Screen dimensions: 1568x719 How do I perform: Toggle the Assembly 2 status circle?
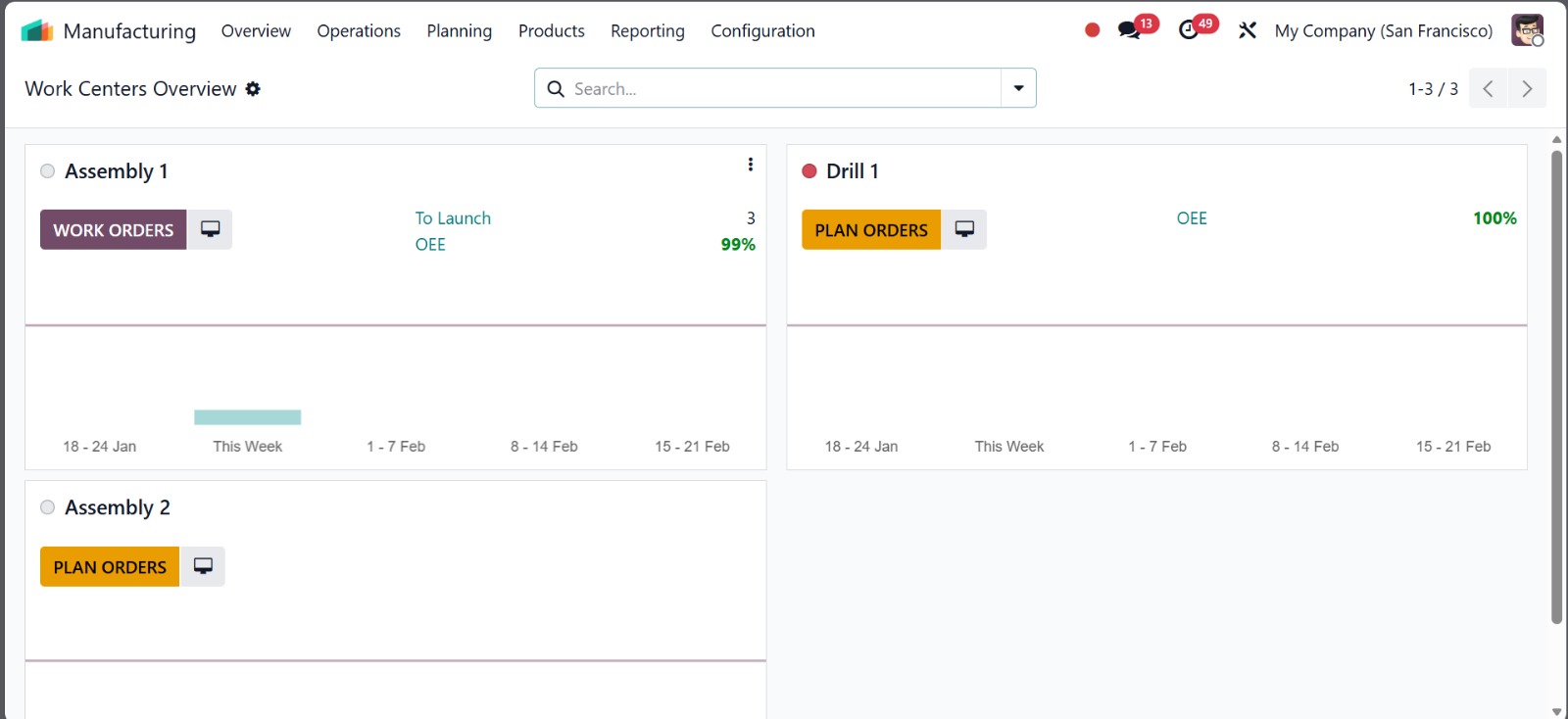pos(47,507)
